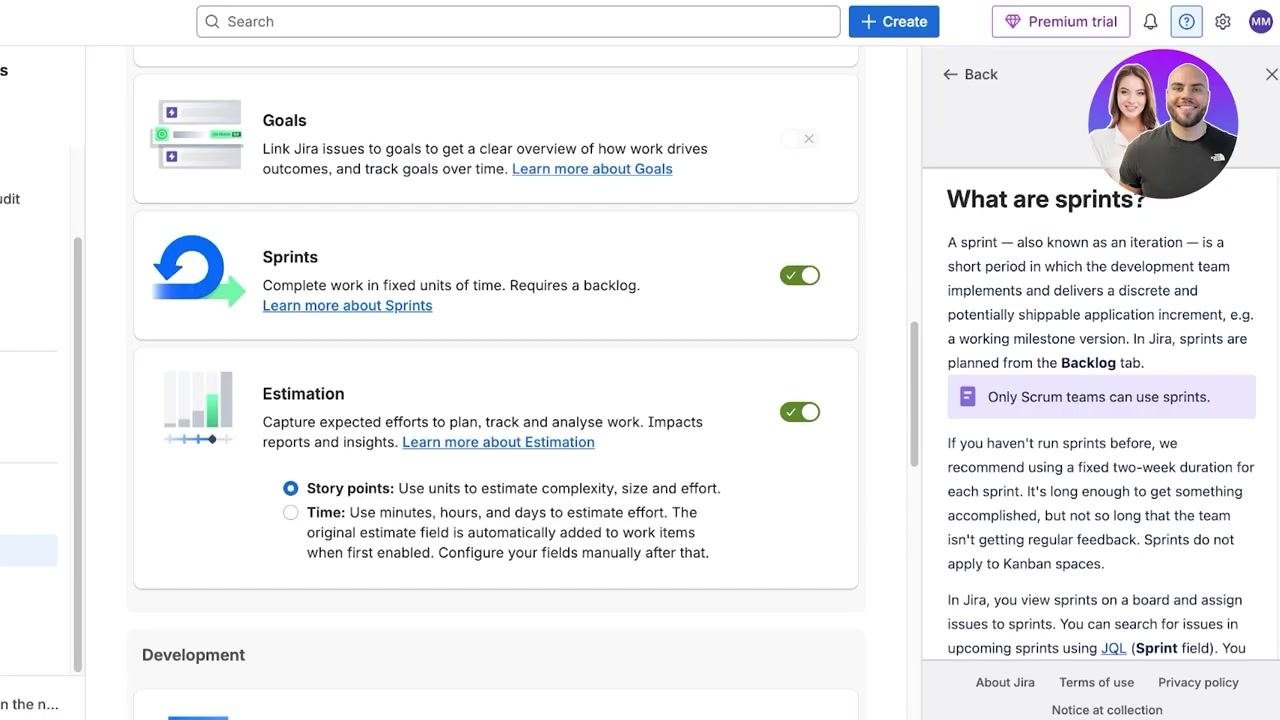Click the Sprints circular arrow icon
Image resolution: width=1280 pixels, height=720 pixels.
pos(198,270)
